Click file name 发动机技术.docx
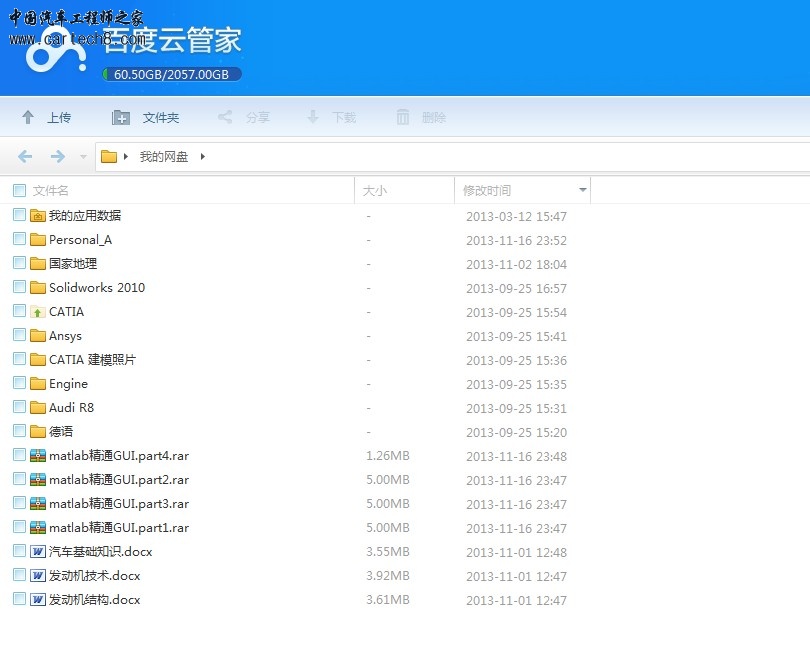The width and height of the screenshot is (810, 653). pyautogui.click(x=95, y=576)
